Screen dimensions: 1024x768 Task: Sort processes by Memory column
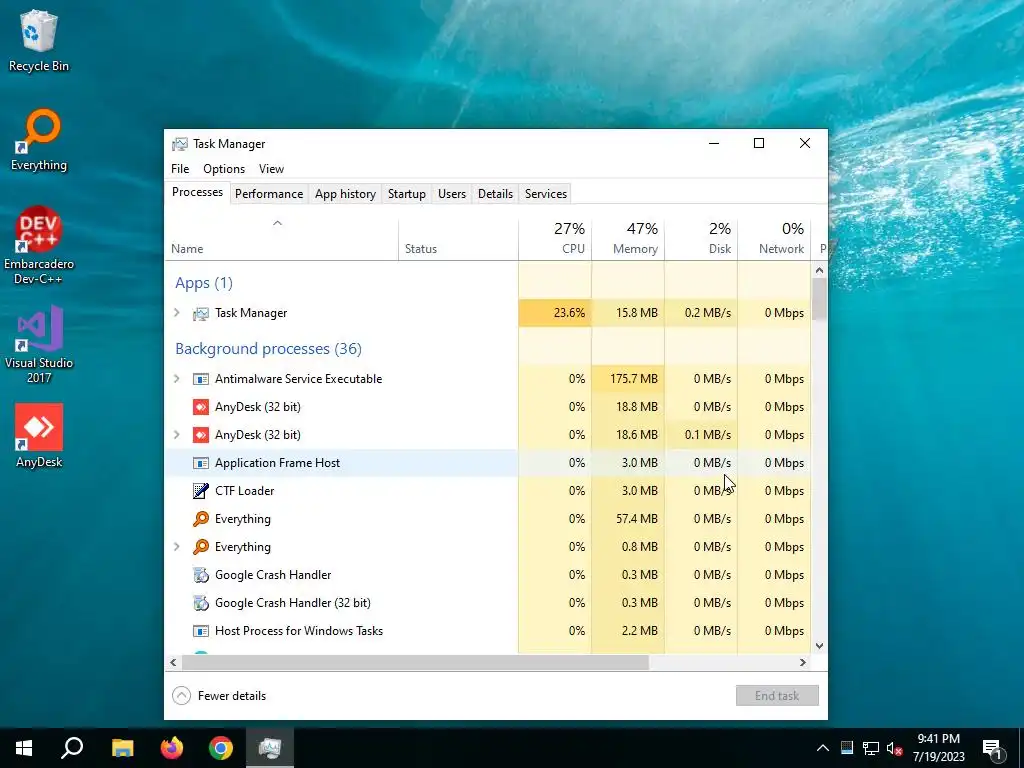[628, 240]
